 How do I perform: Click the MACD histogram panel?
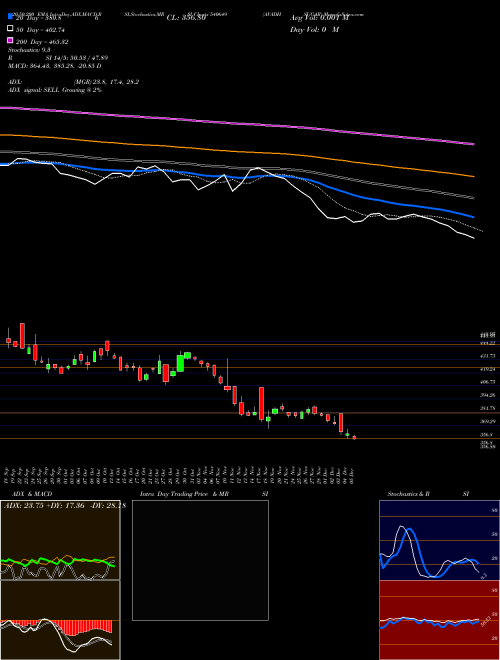(60, 620)
